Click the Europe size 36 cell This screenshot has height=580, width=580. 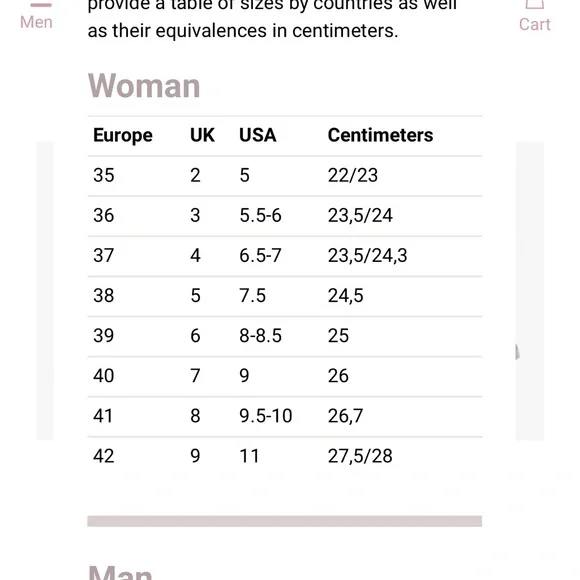[x=104, y=215]
